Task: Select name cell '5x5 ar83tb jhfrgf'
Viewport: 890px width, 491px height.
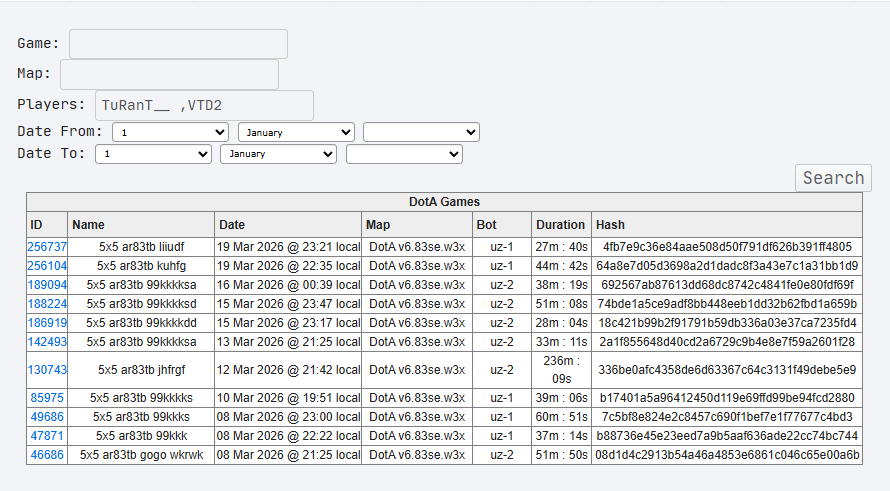Action: [141, 370]
